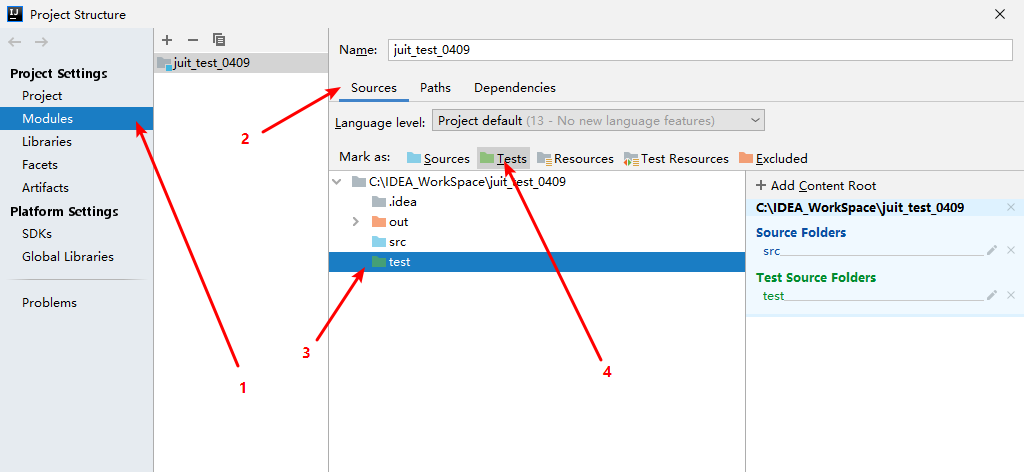Open Libraries in Project Settings
Viewport: 1024px width, 472px height.
tap(47, 142)
